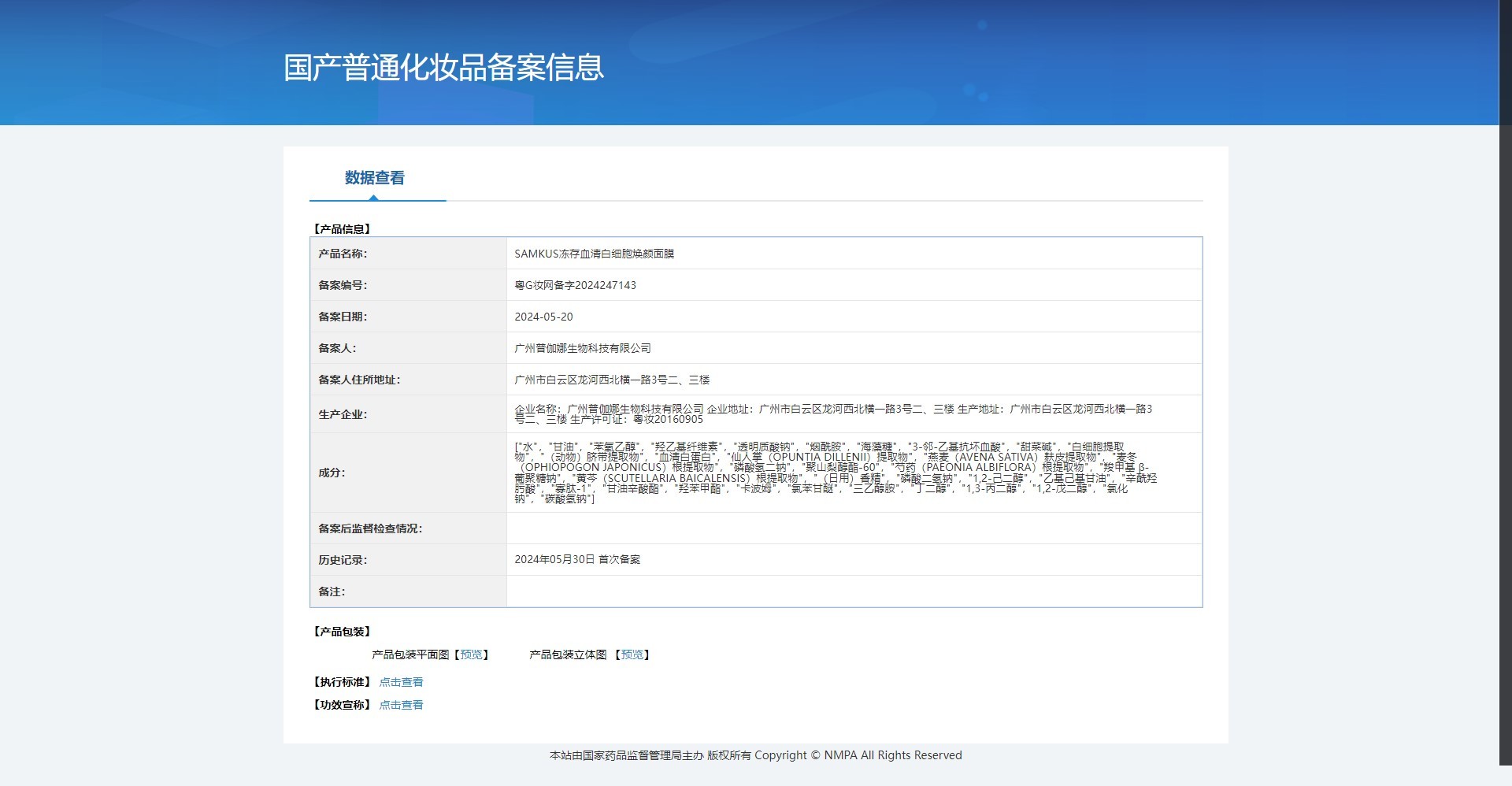Image resolution: width=1512 pixels, height=786 pixels.
Task: Click the 【功效宣称】 heading
Action: (342, 705)
